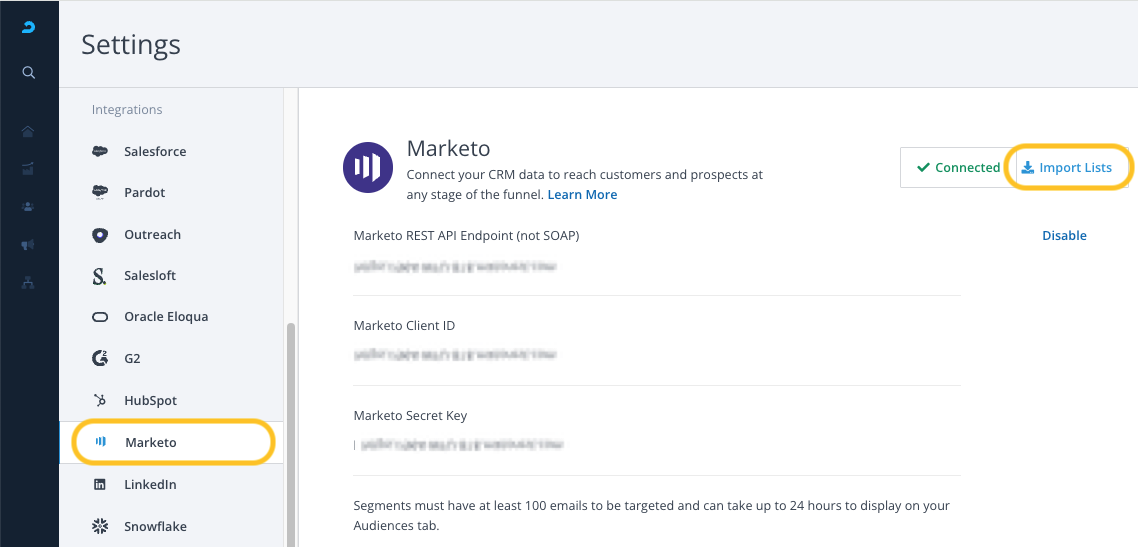Go to Home via the house icon
The image size is (1138, 547).
[29, 131]
